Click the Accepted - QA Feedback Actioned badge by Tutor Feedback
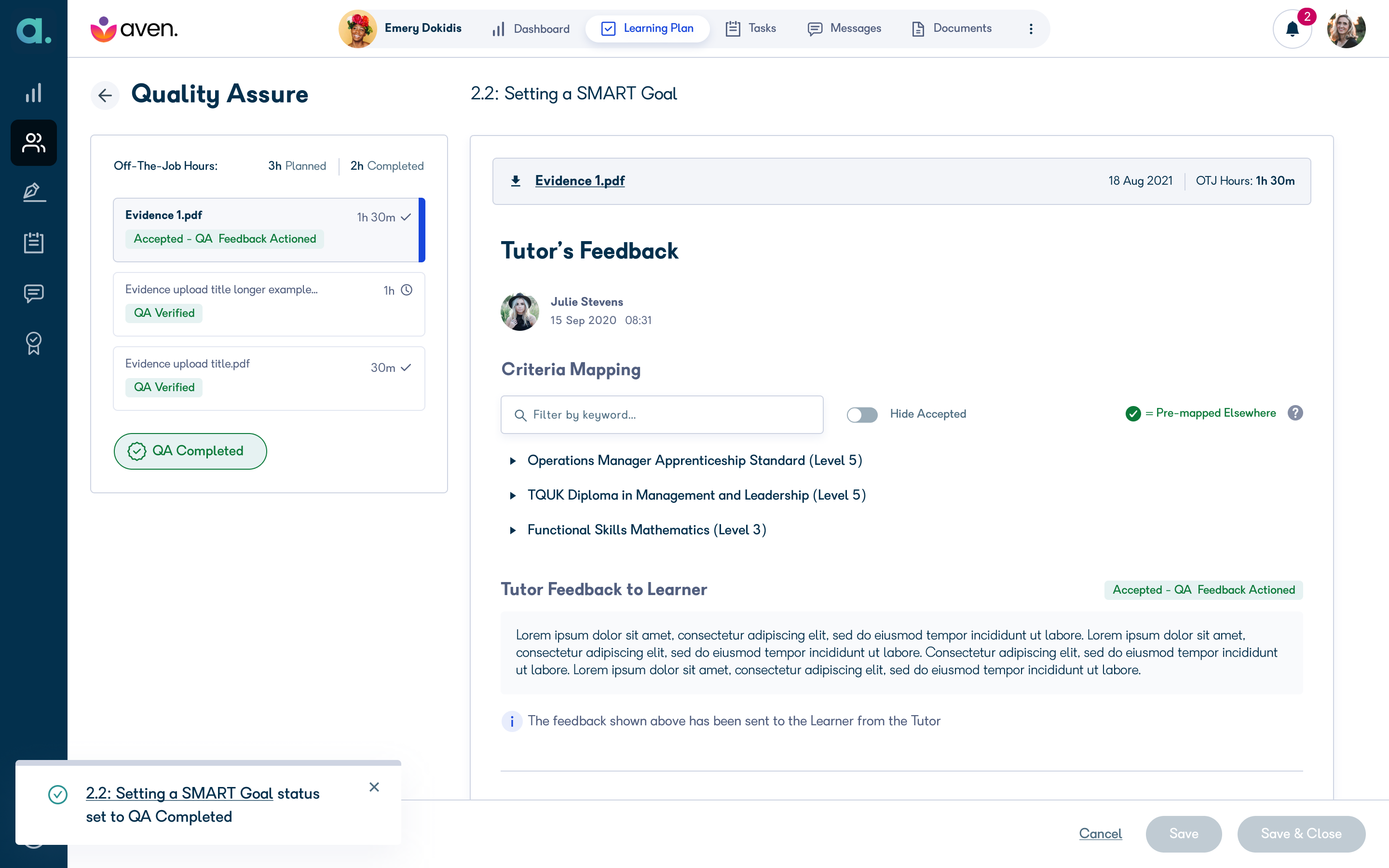Screen dimensions: 1389x868 coord(1203,590)
